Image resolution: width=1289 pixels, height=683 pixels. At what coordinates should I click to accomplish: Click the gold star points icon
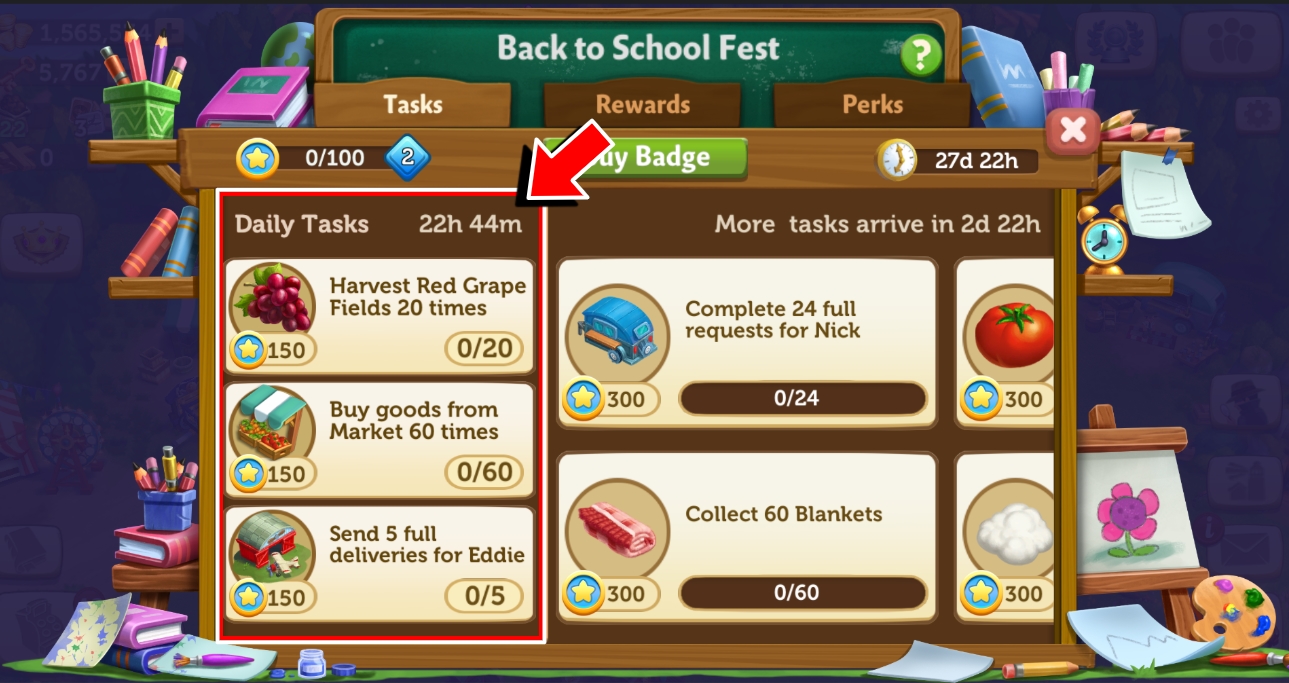pos(257,158)
